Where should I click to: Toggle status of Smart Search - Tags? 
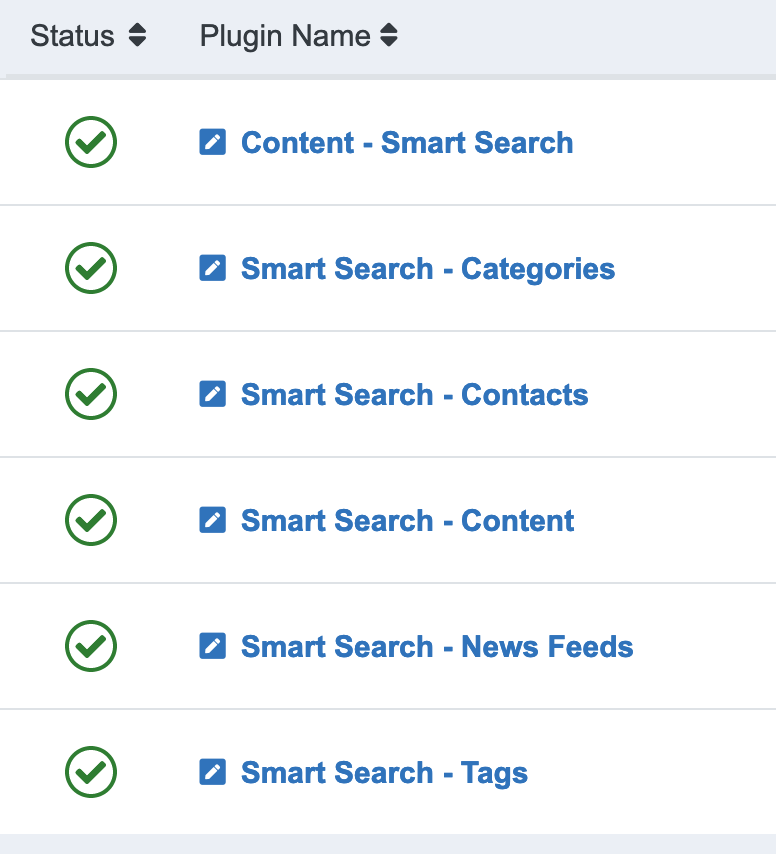click(x=91, y=772)
